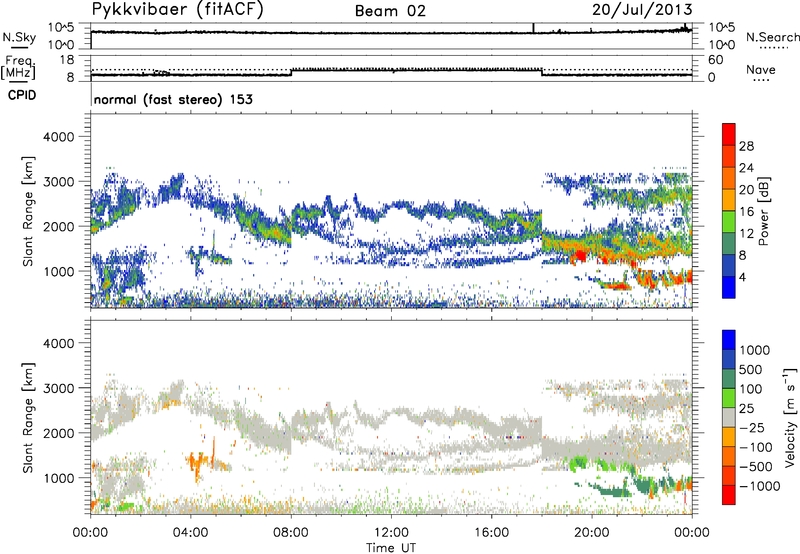Click the '1000' tick on velocity panel
Viewport: 800px width, 554px height.
pos(58,478)
